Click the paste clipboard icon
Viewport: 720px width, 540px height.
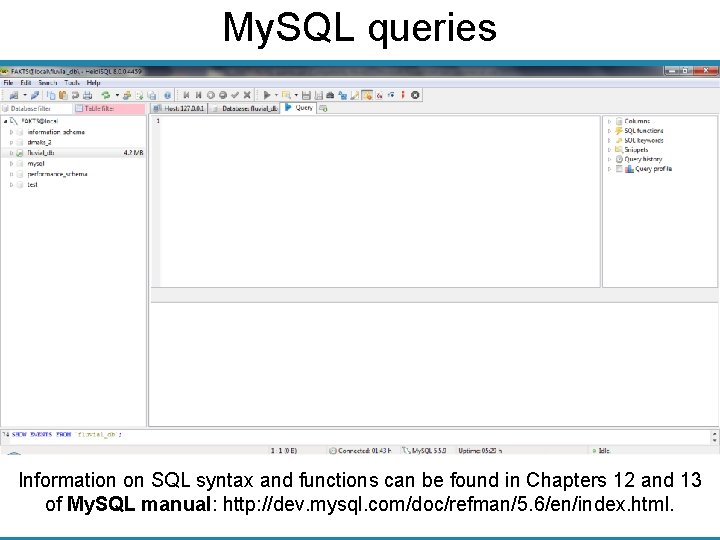(63, 95)
